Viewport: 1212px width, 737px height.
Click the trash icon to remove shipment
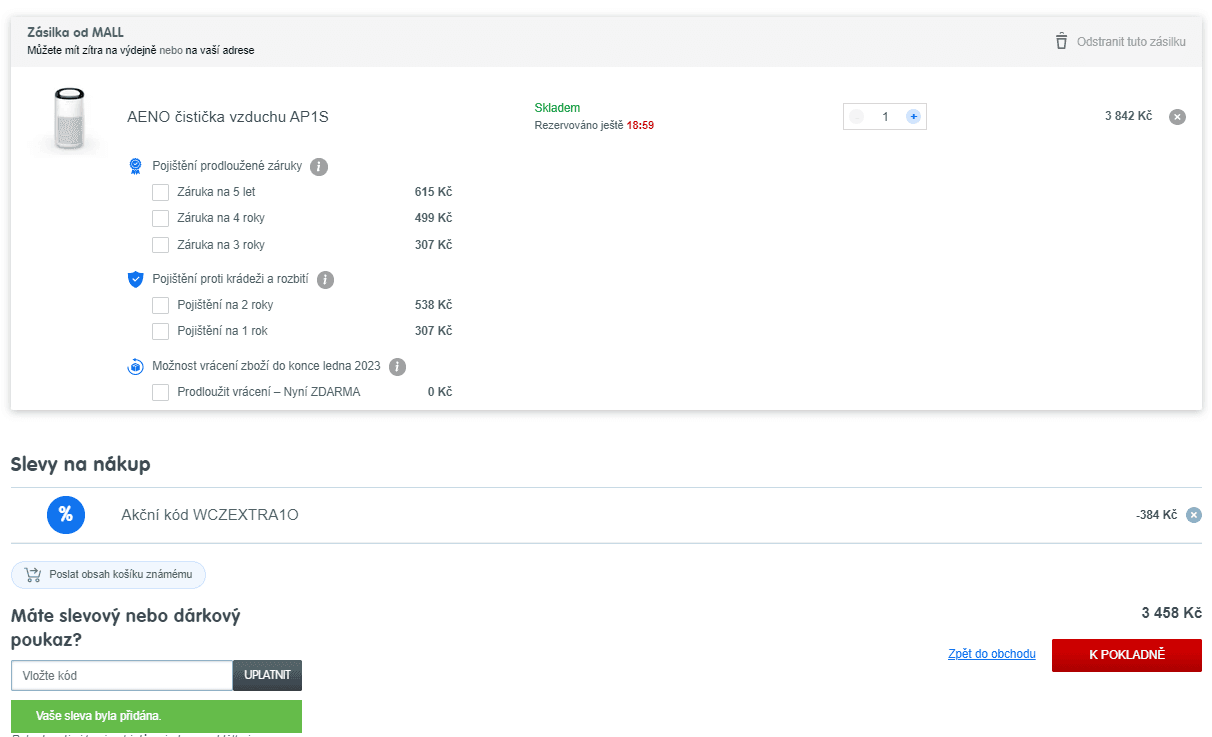point(1061,41)
